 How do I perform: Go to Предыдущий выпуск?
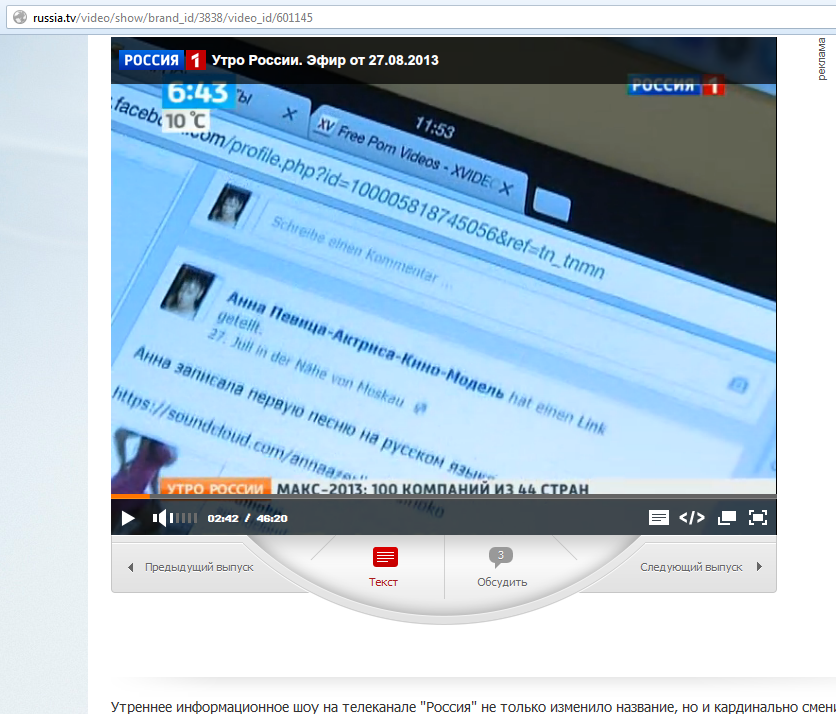(x=191, y=567)
